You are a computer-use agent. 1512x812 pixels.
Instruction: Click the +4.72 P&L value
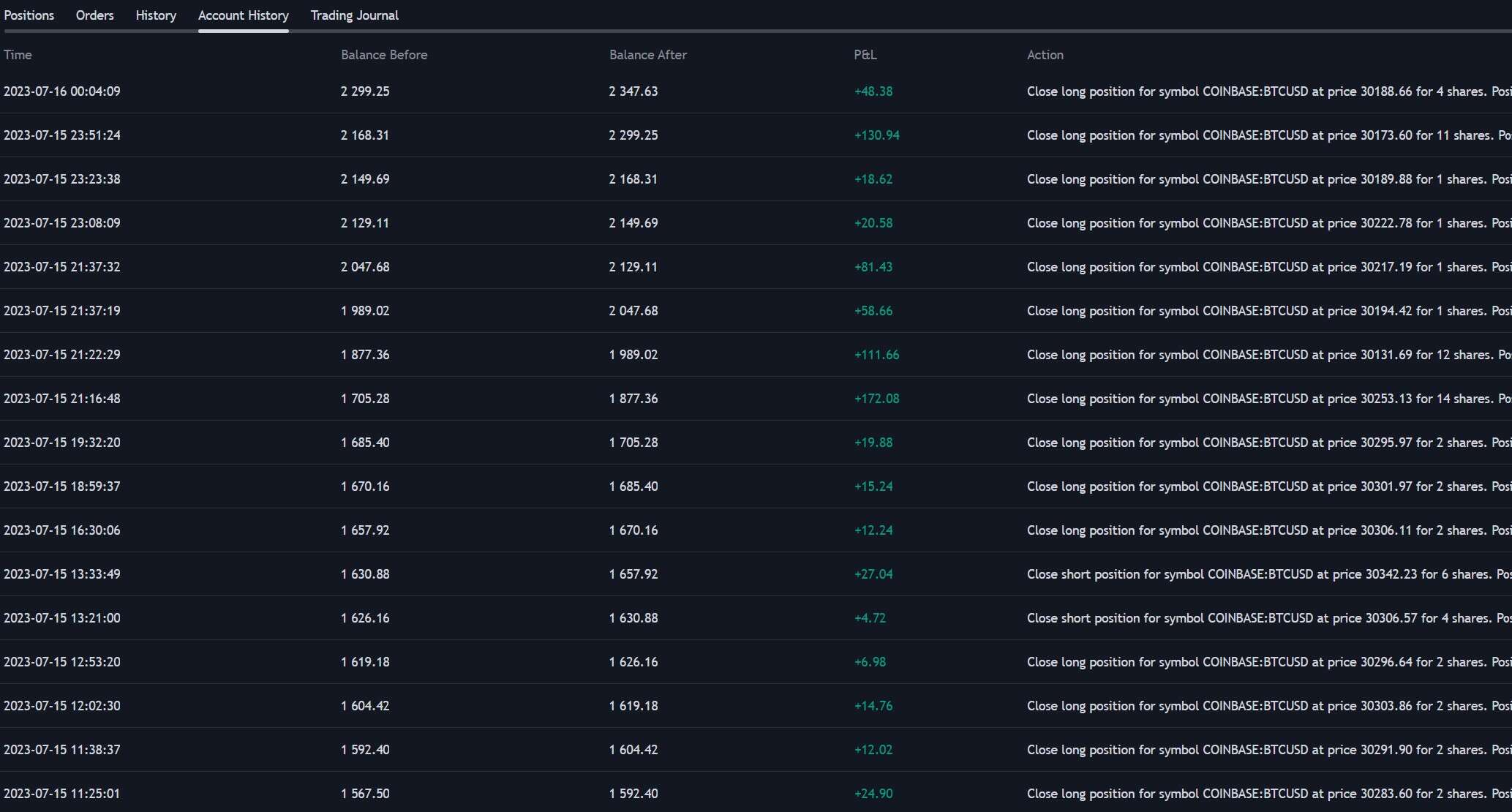click(870, 618)
